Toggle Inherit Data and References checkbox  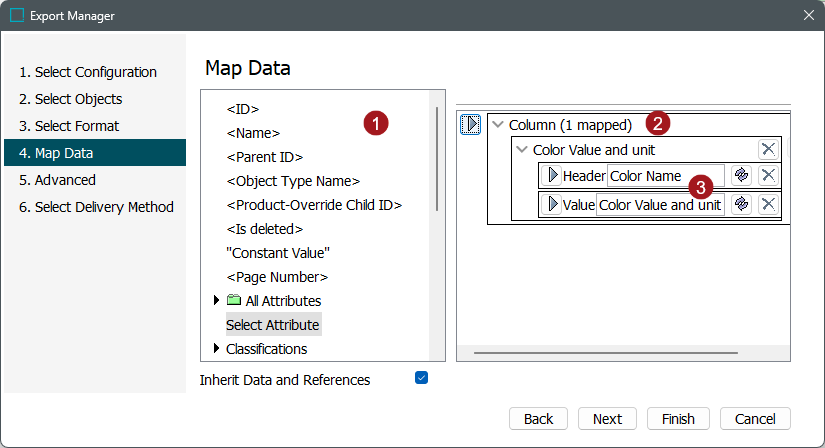(421, 378)
